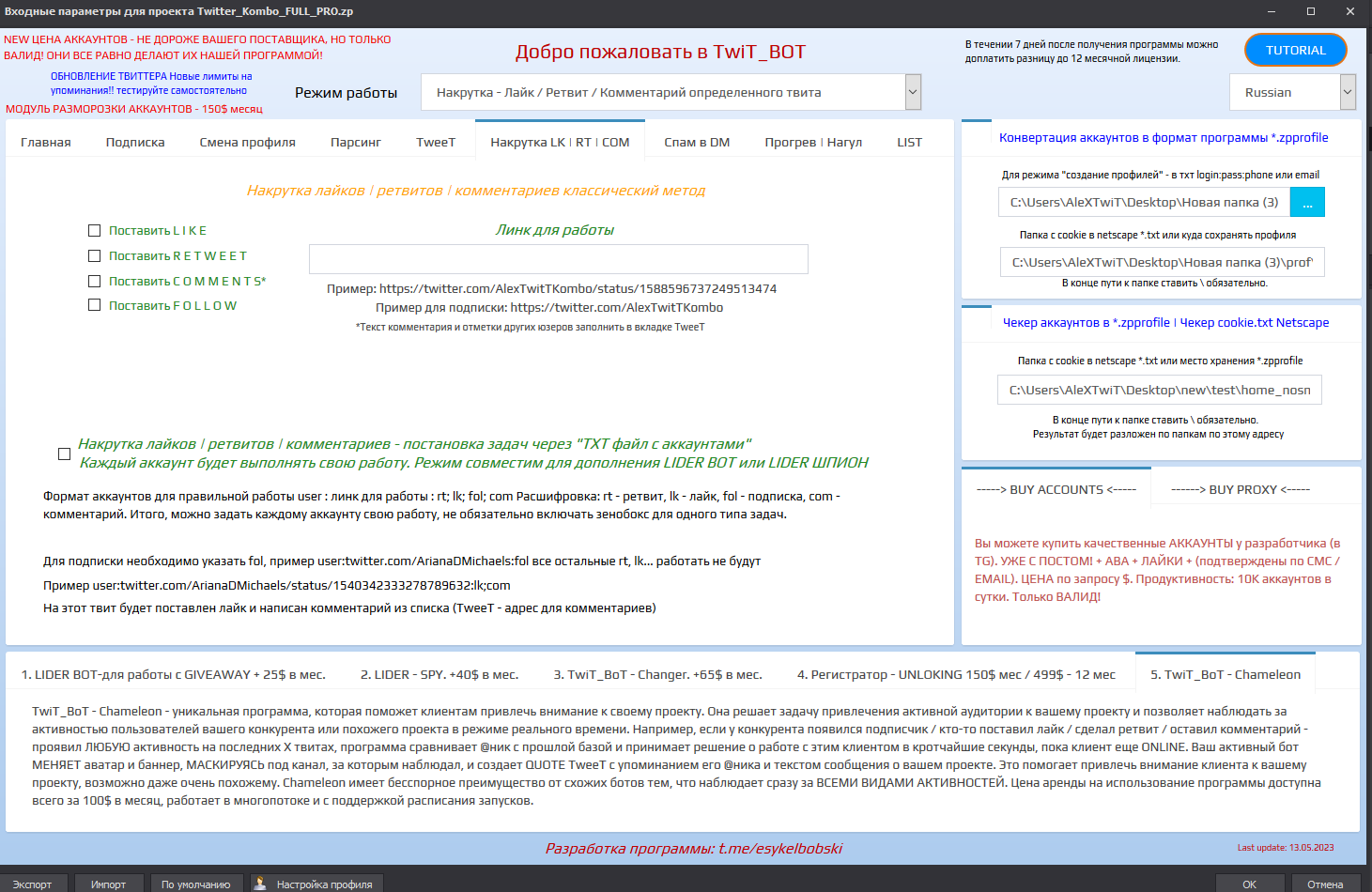Viewport: 1372px width, 892px height.
Task: Reset settings with По умолчанию button
Action: click(195, 884)
